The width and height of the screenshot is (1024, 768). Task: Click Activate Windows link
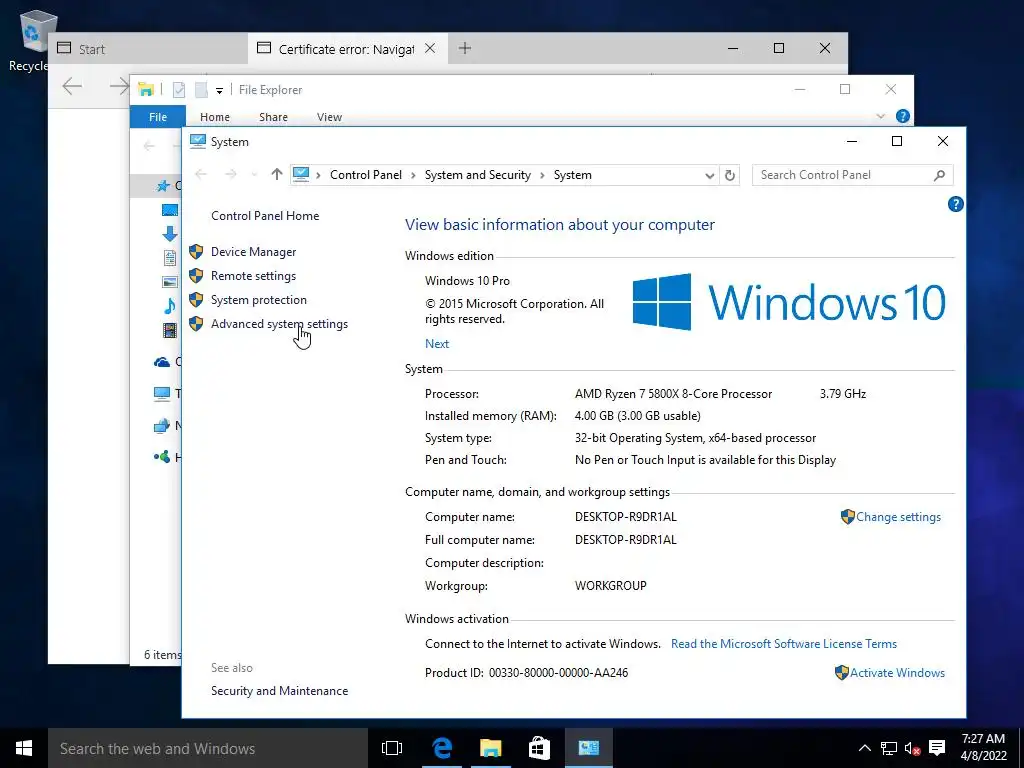897,673
